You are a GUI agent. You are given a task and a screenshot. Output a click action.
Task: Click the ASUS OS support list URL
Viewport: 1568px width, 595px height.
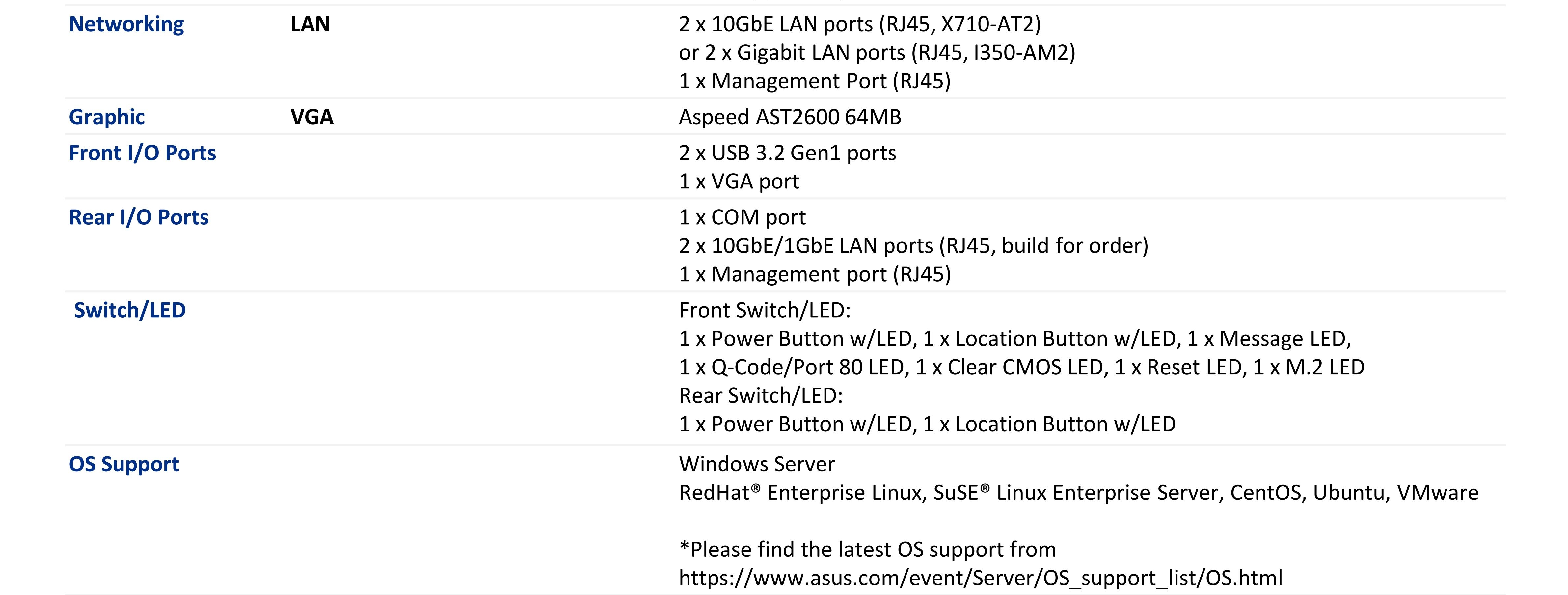pos(981,577)
